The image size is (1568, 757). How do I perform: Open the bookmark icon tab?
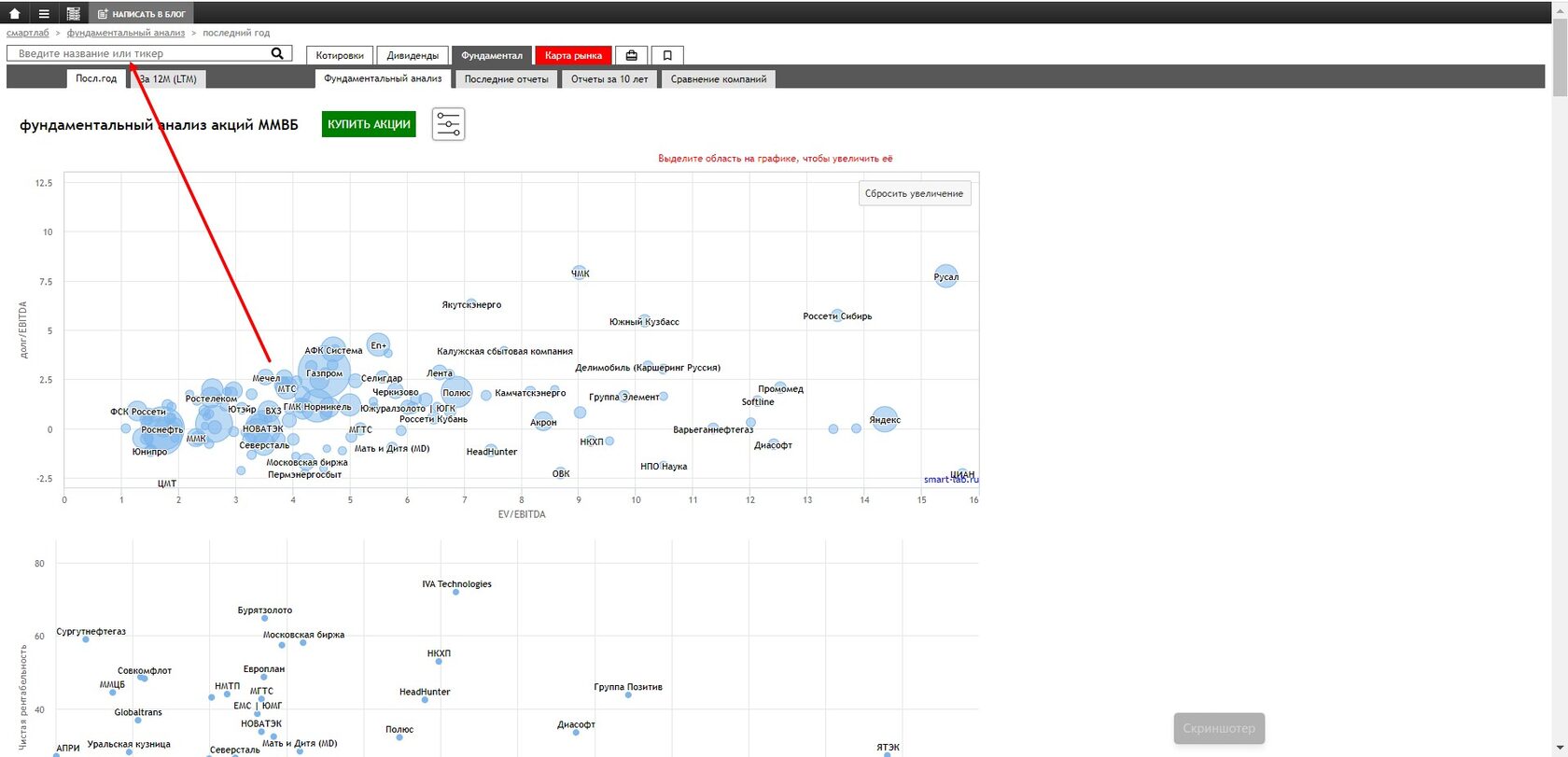(667, 55)
